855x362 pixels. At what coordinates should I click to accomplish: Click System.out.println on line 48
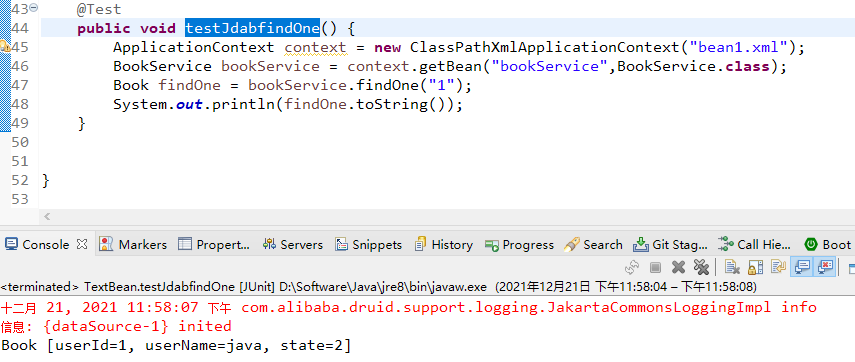[x=194, y=105]
